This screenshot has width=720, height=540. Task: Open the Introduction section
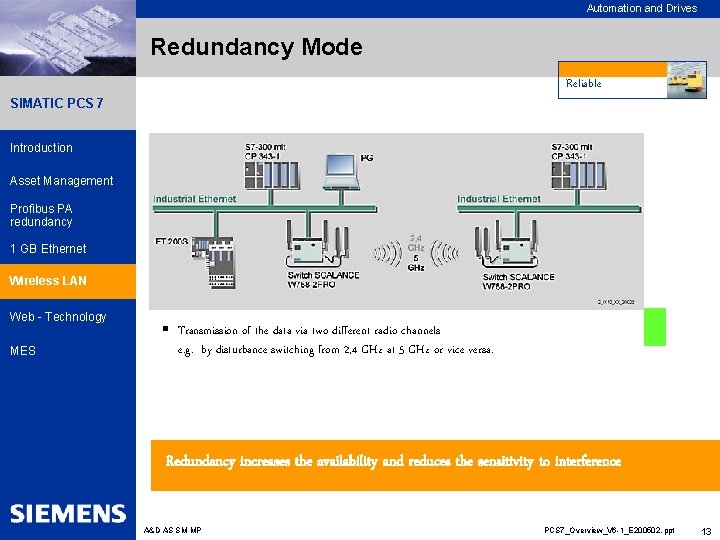point(41,148)
